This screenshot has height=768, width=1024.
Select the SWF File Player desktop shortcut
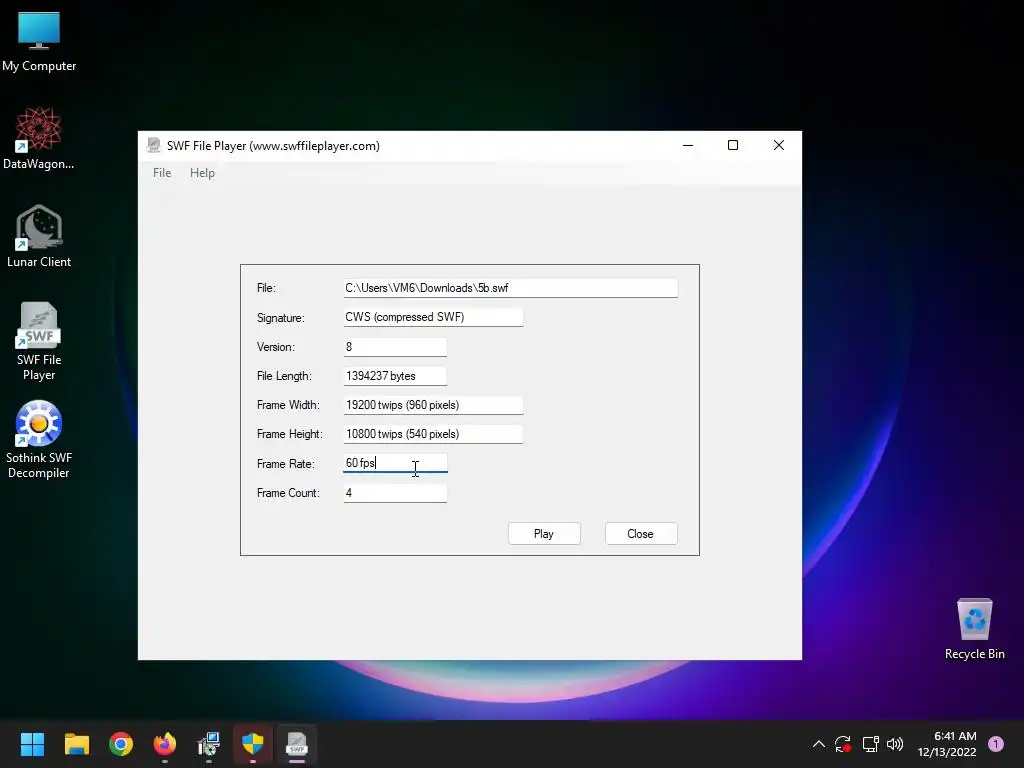tap(39, 342)
